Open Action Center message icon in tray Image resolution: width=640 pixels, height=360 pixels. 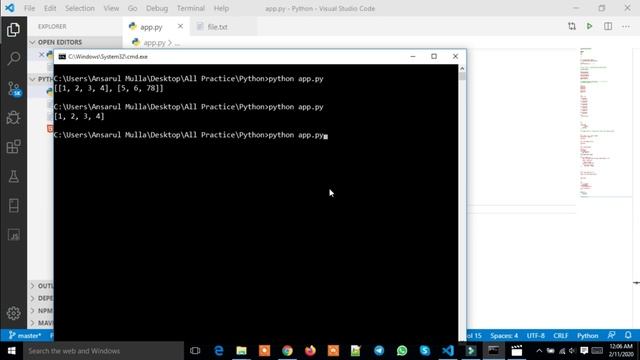pos(584,351)
